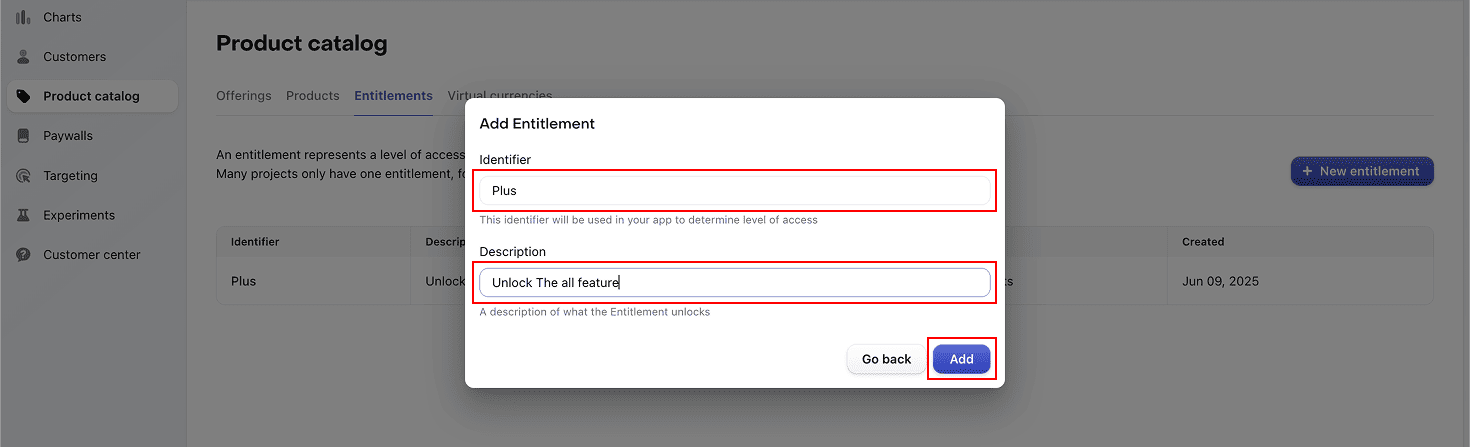Click the Product catalog tag icon
Screen dimensions: 1470x447
(23, 97)
